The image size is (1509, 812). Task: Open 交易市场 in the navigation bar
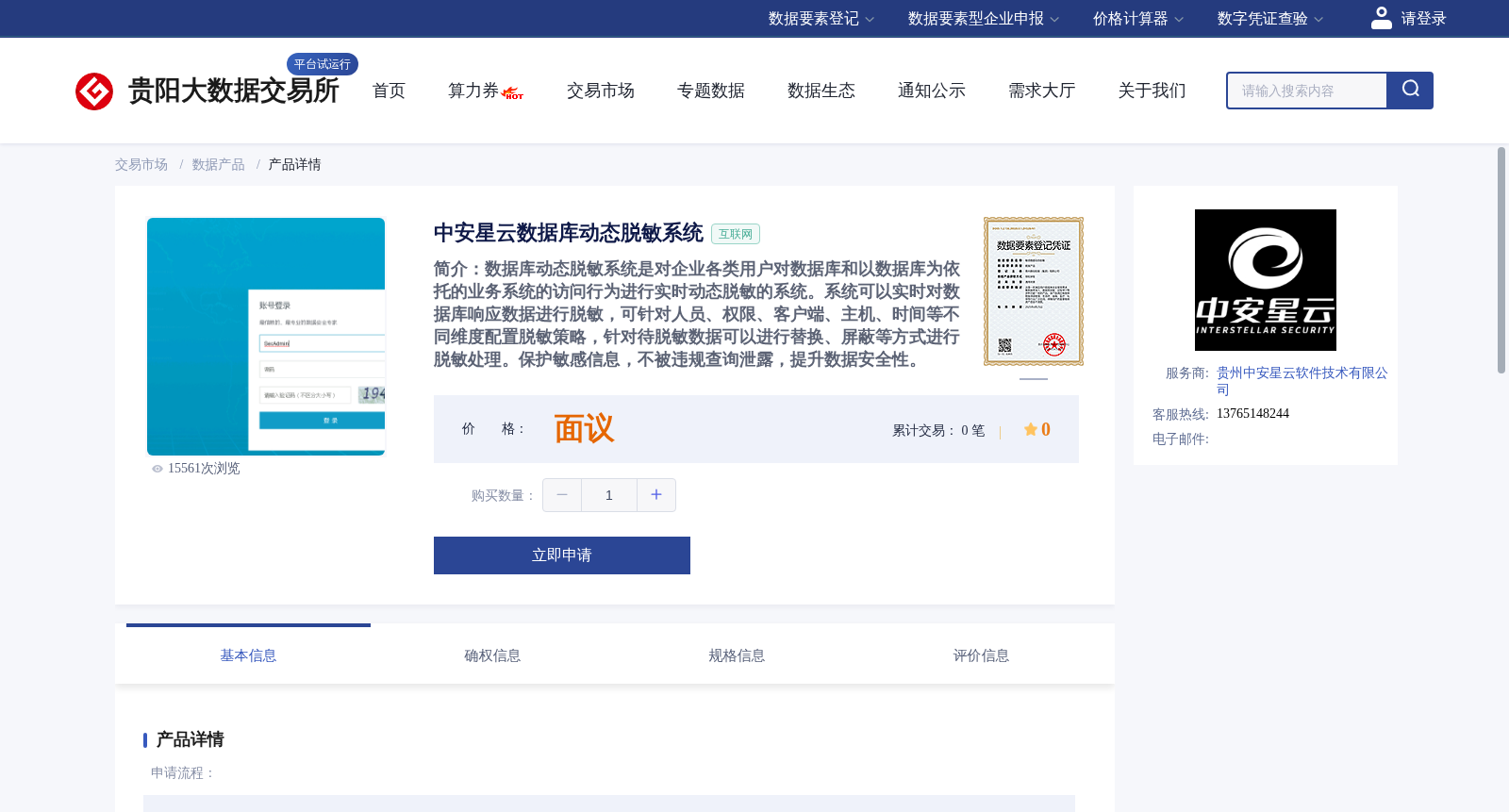coord(601,91)
